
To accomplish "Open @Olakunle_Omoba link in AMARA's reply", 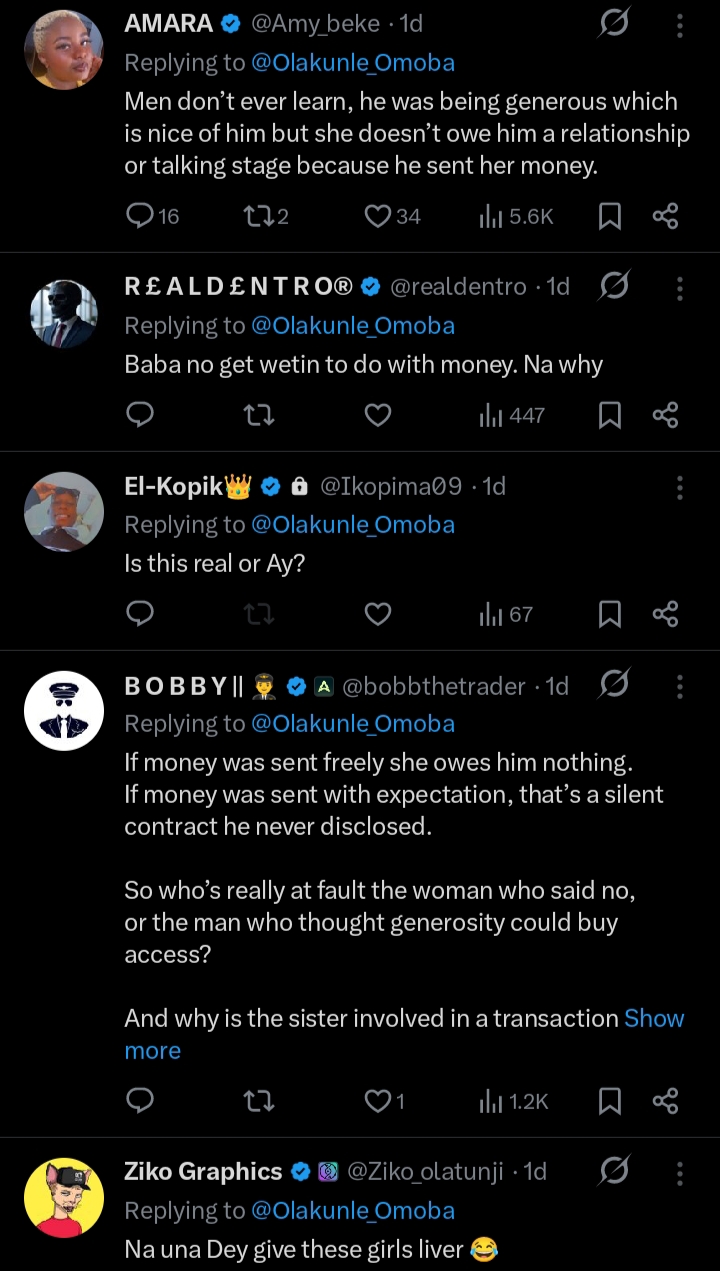I will coord(351,63).
